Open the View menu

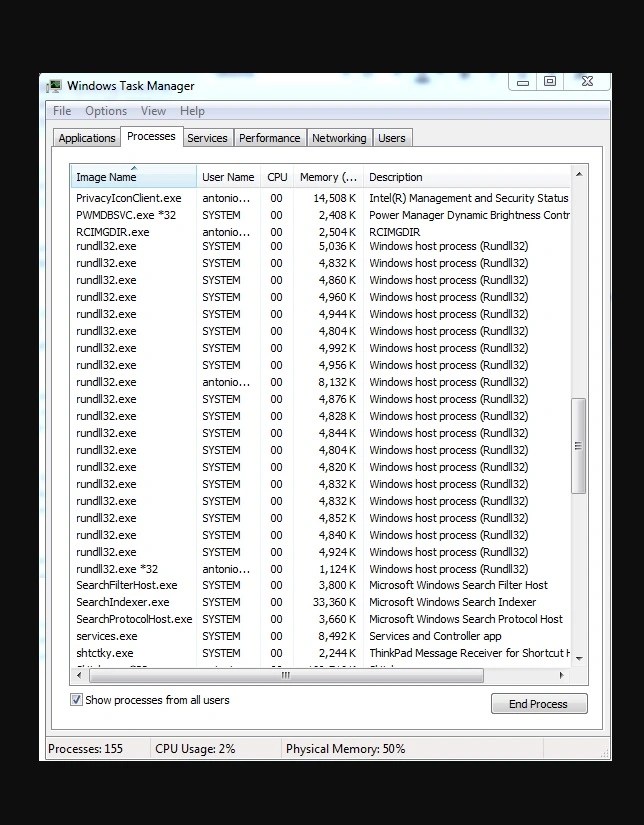pyautogui.click(x=153, y=111)
